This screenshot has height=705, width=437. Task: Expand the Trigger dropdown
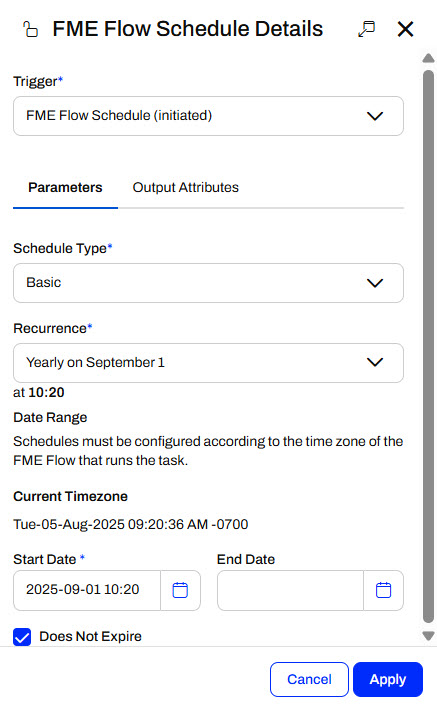pyautogui.click(x=208, y=116)
